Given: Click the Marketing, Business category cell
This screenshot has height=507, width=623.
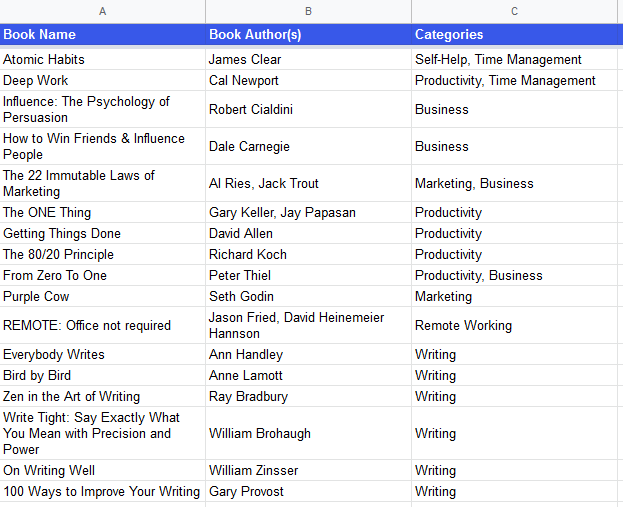Looking at the screenshot, I should (514, 183).
